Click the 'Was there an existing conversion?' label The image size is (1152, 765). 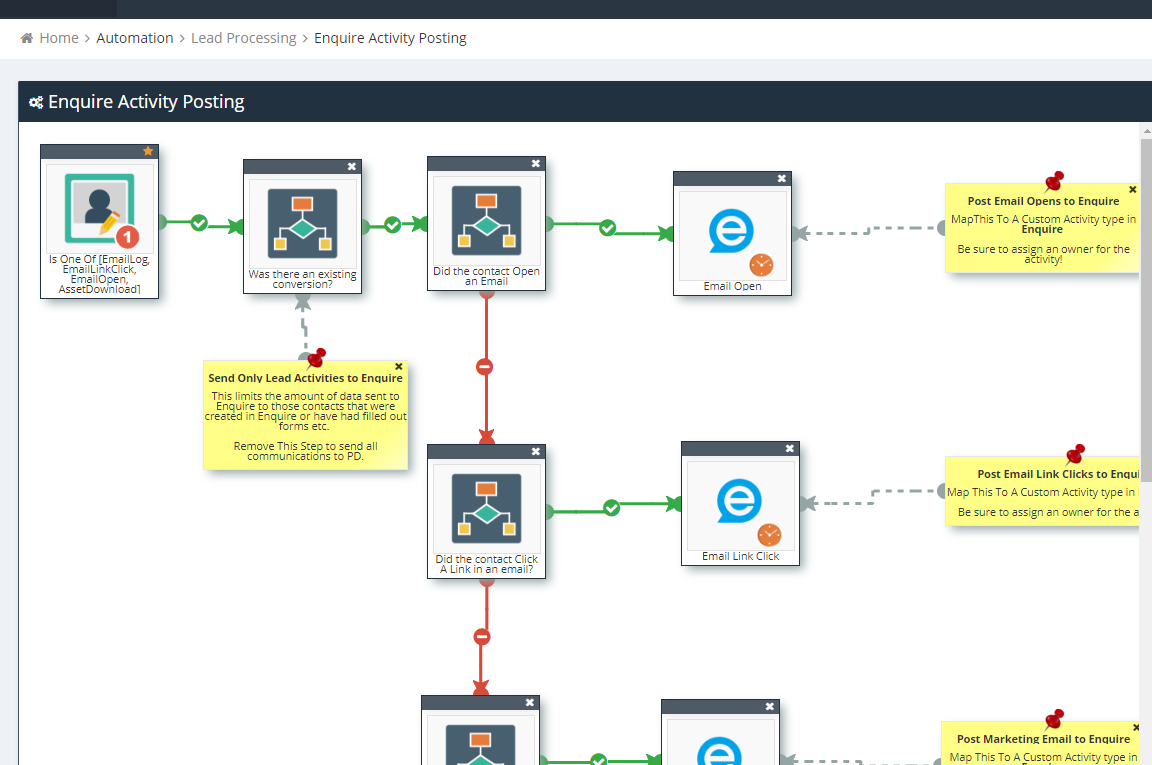click(x=303, y=279)
